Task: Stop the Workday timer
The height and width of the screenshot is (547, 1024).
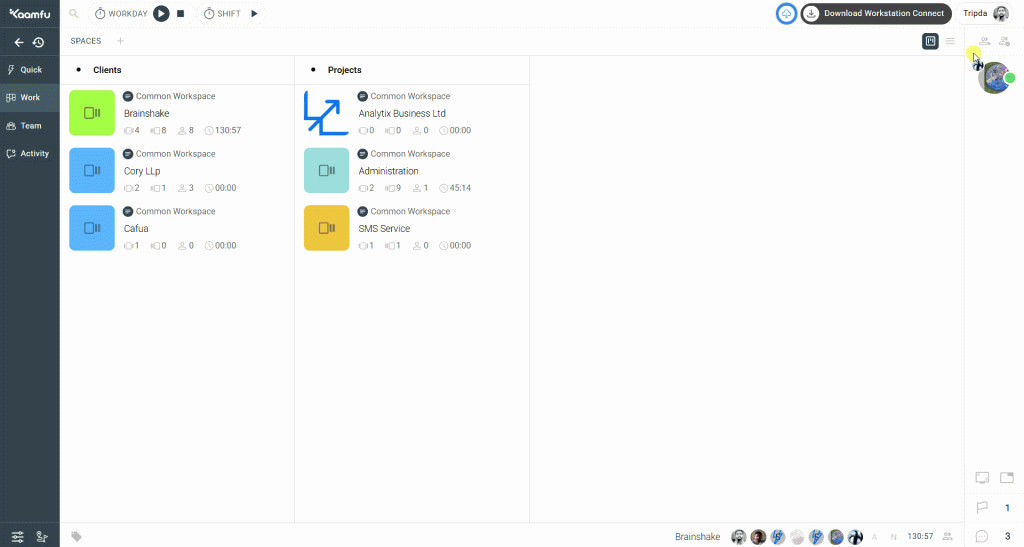Action: 181,14
